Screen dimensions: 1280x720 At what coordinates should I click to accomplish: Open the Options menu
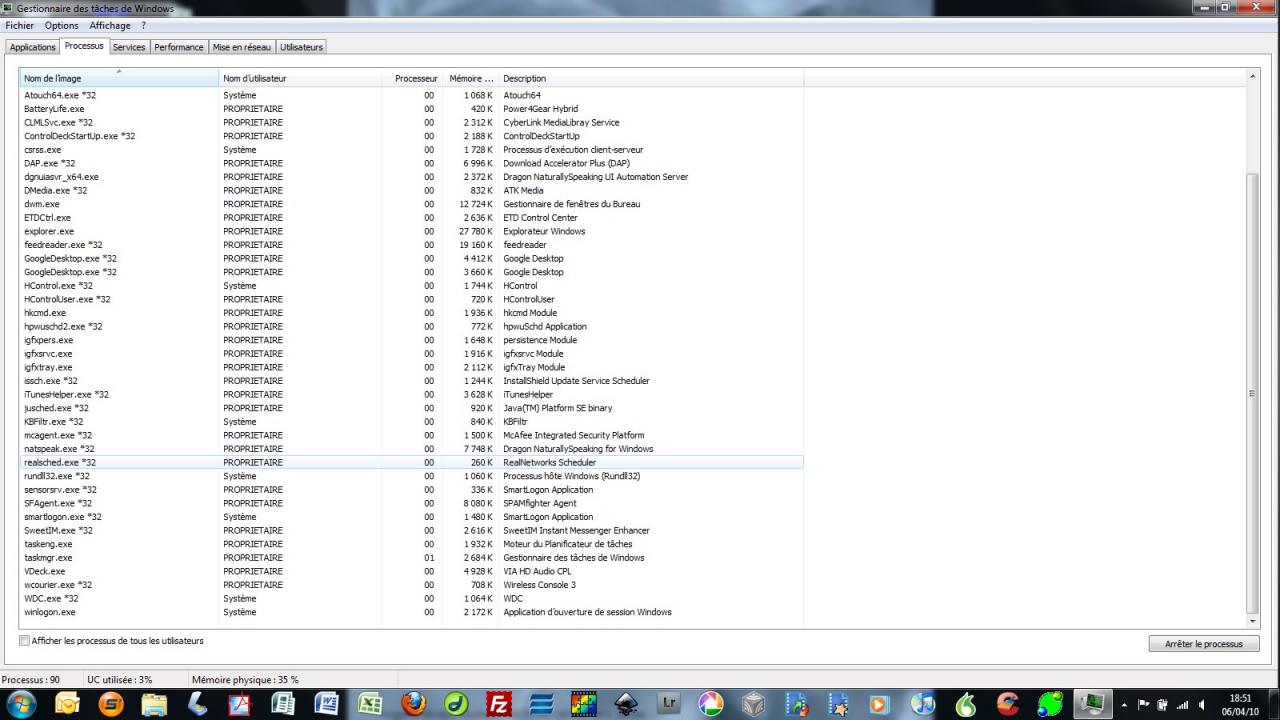(61, 26)
